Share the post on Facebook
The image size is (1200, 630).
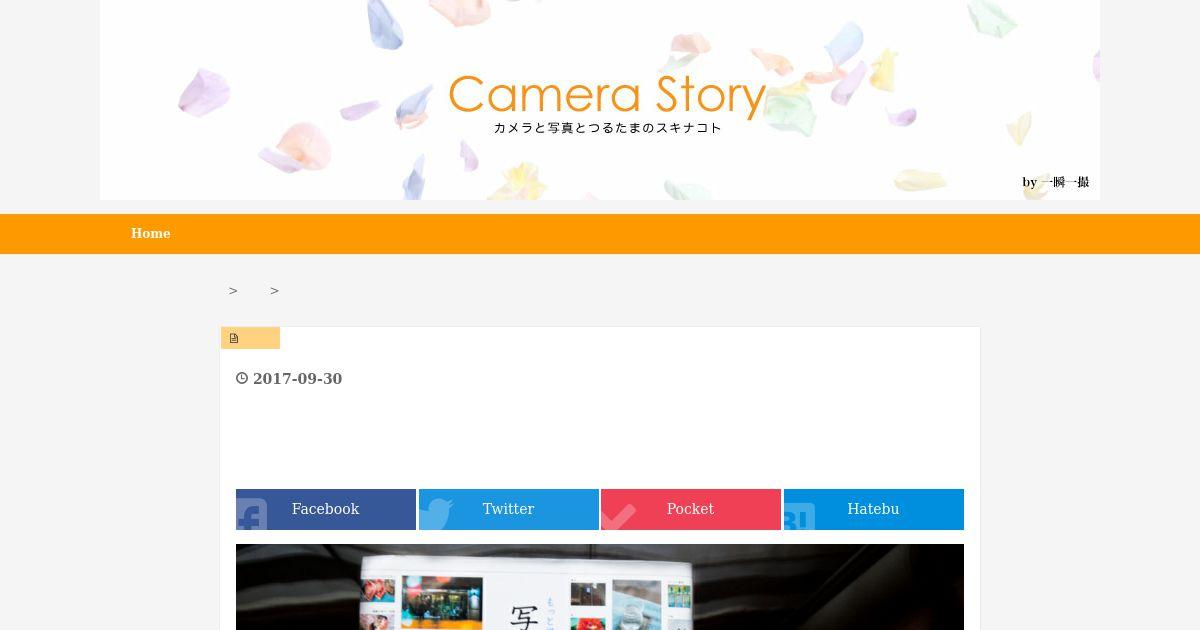326,509
